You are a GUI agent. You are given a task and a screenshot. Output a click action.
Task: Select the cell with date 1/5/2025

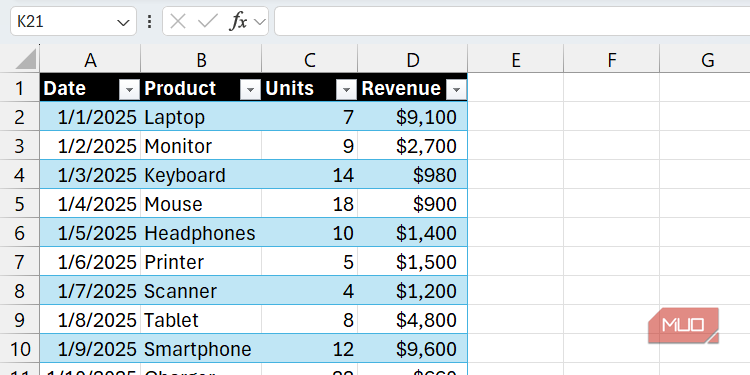90,233
